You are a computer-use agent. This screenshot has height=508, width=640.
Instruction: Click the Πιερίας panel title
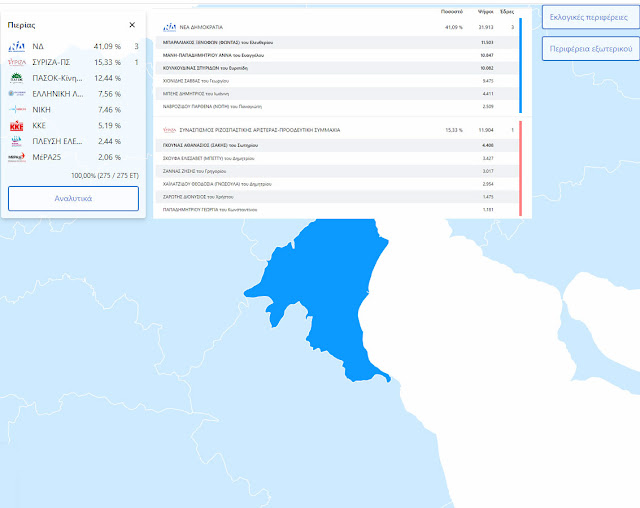21,25
